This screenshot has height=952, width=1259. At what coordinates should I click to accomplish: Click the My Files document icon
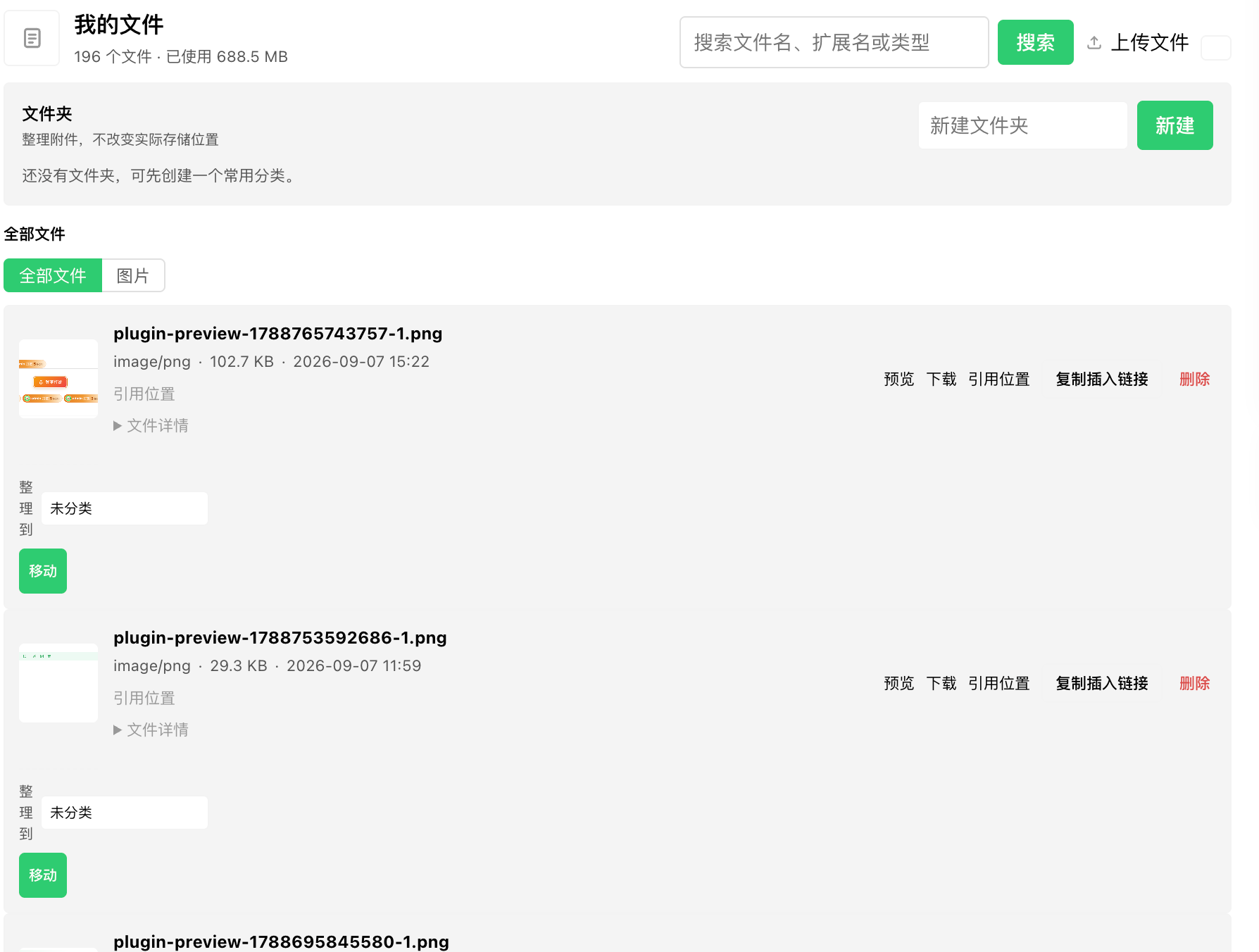(x=32, y=38)
